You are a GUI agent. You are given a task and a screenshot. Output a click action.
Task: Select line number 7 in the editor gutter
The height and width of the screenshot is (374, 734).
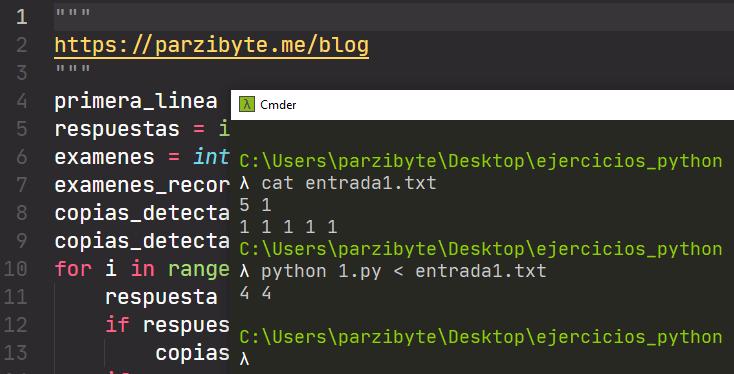pos(22,185)
